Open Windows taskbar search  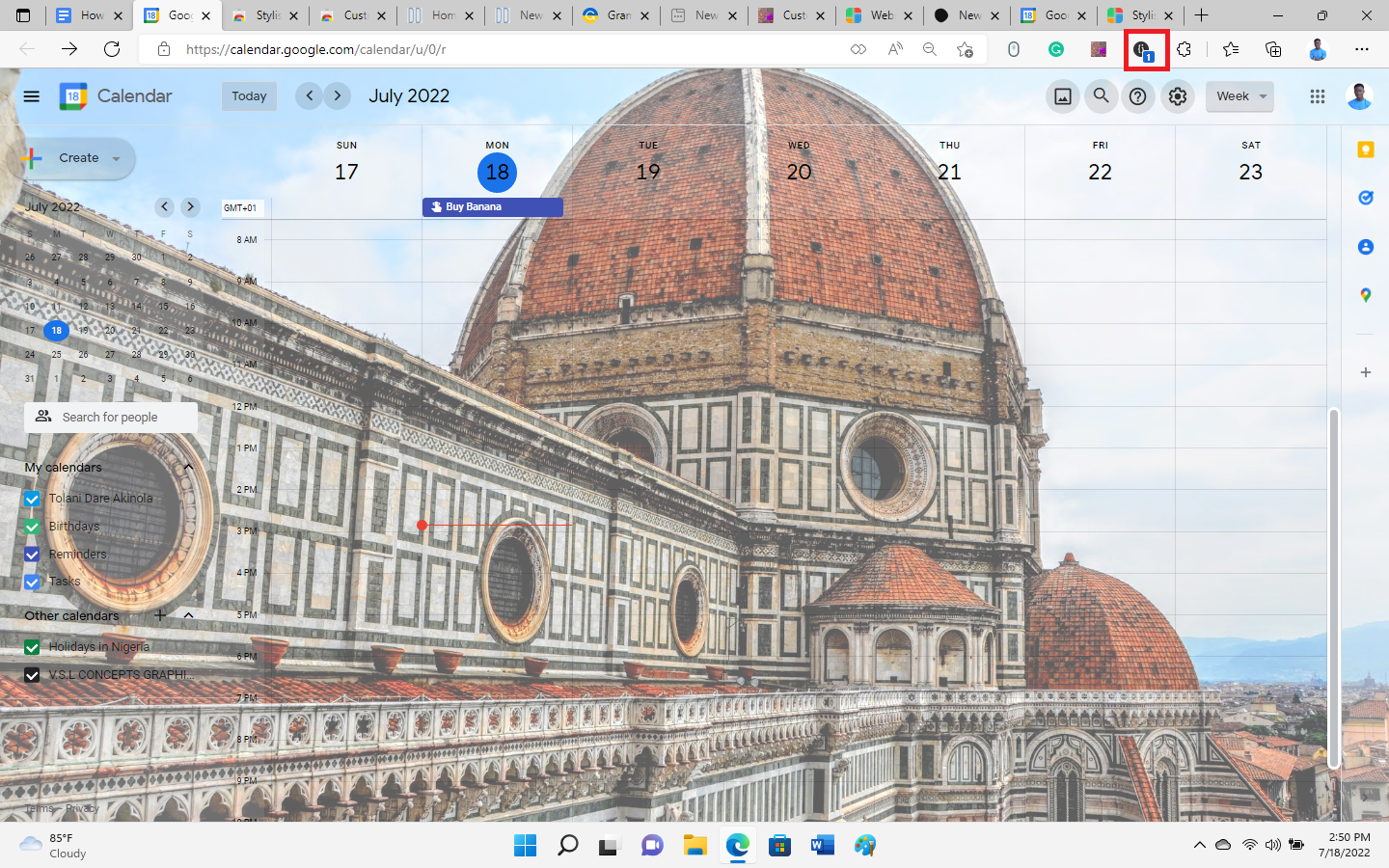point(568,846)
